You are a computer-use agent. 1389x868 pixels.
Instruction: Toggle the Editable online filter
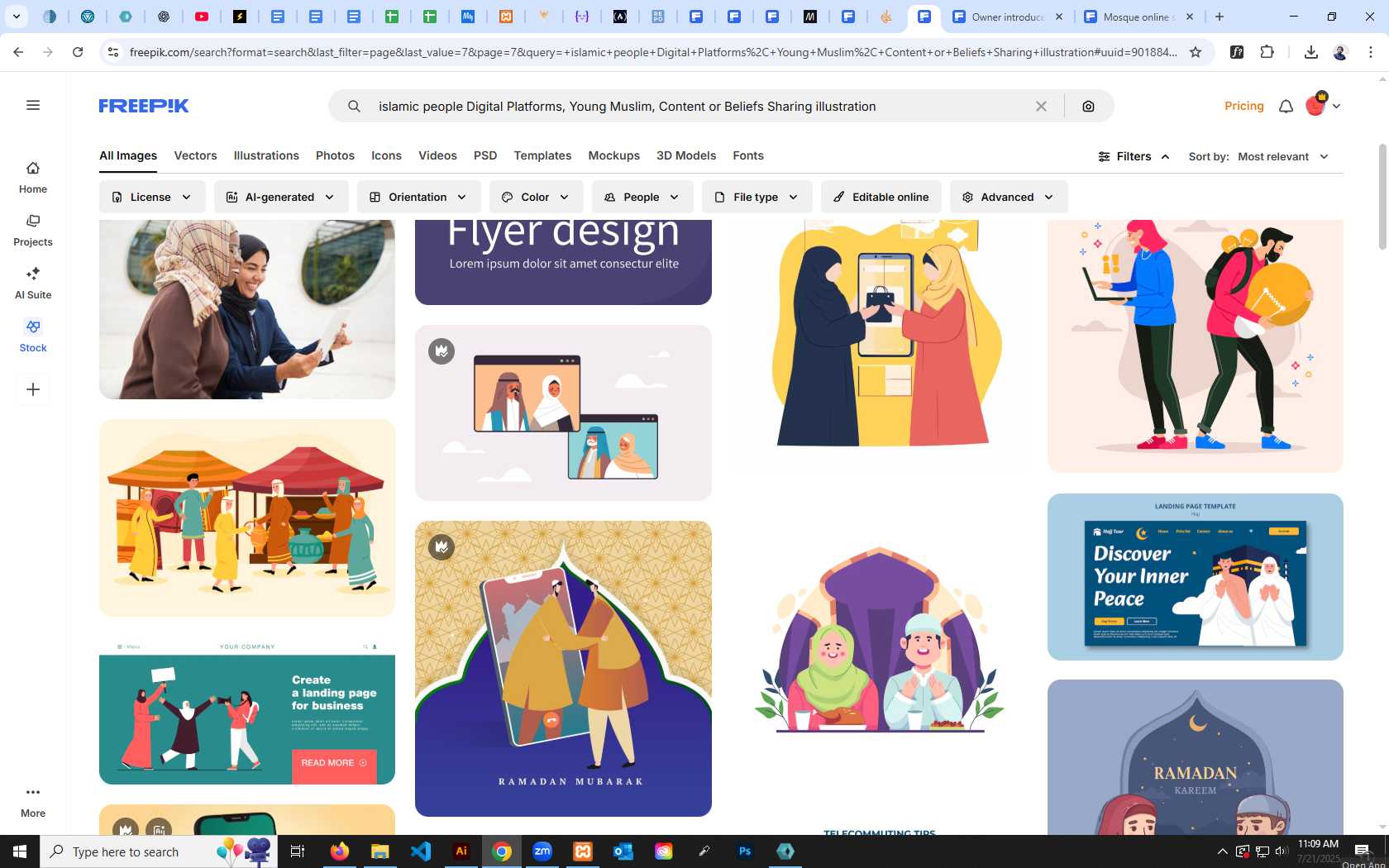pyautogui.click(x=881, y=197)
